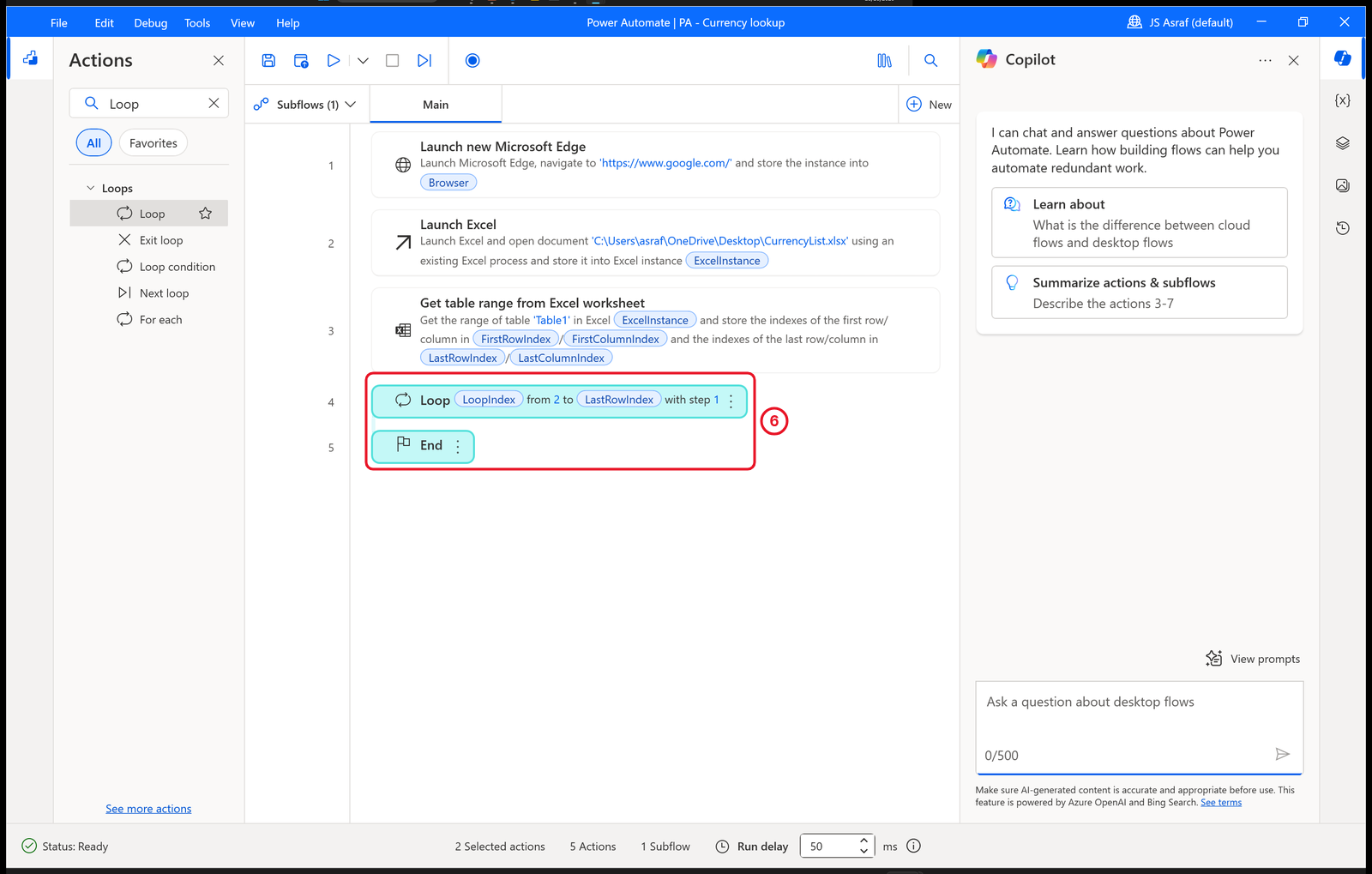Screen dimensions: 1372x874
Task: Collapse the Loops group
Action: coord(91,188)
